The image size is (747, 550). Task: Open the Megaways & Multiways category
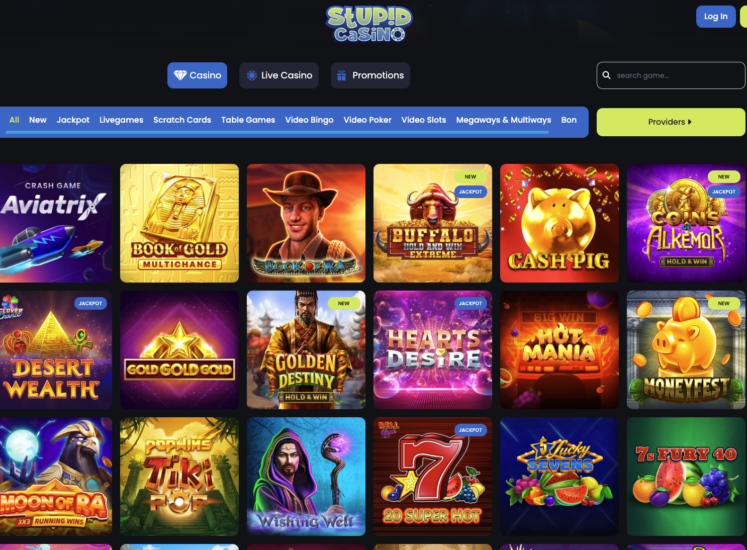click(504, 120)
